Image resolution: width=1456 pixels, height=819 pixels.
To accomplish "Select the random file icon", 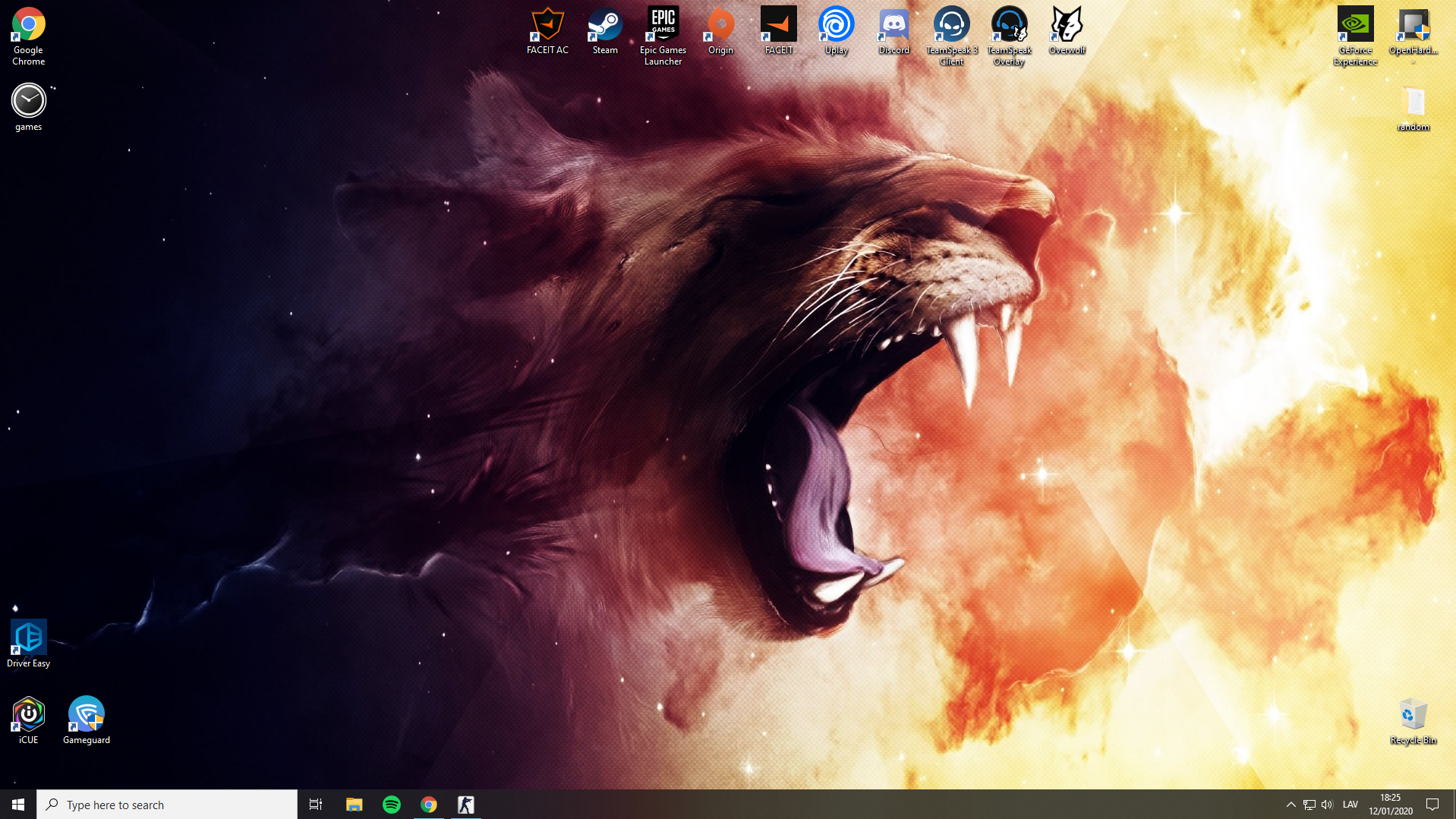I will coord(1413,109).
